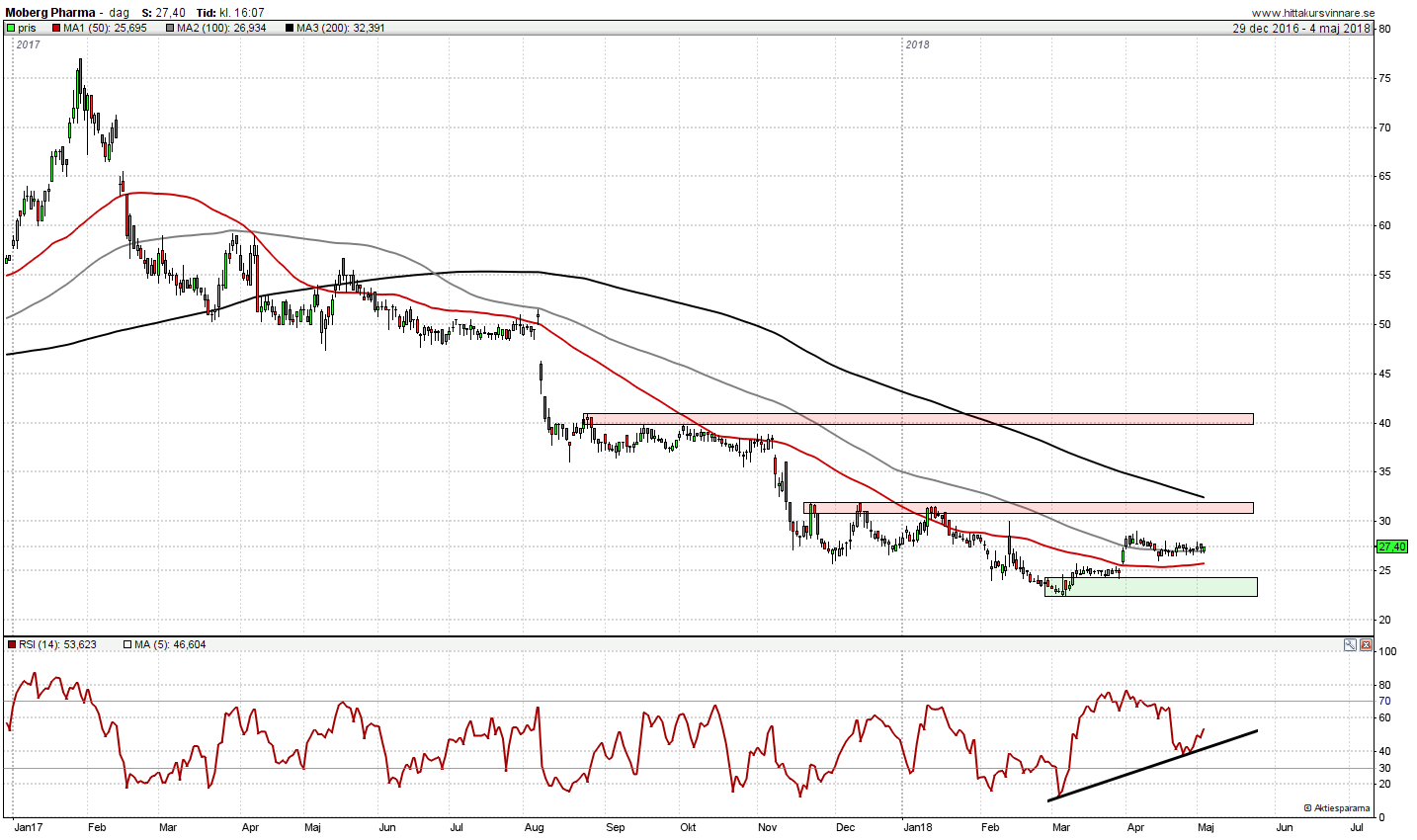Select the lower red resistance zone near 31
1417x840 pixels.
click(x=1028, y=508)
